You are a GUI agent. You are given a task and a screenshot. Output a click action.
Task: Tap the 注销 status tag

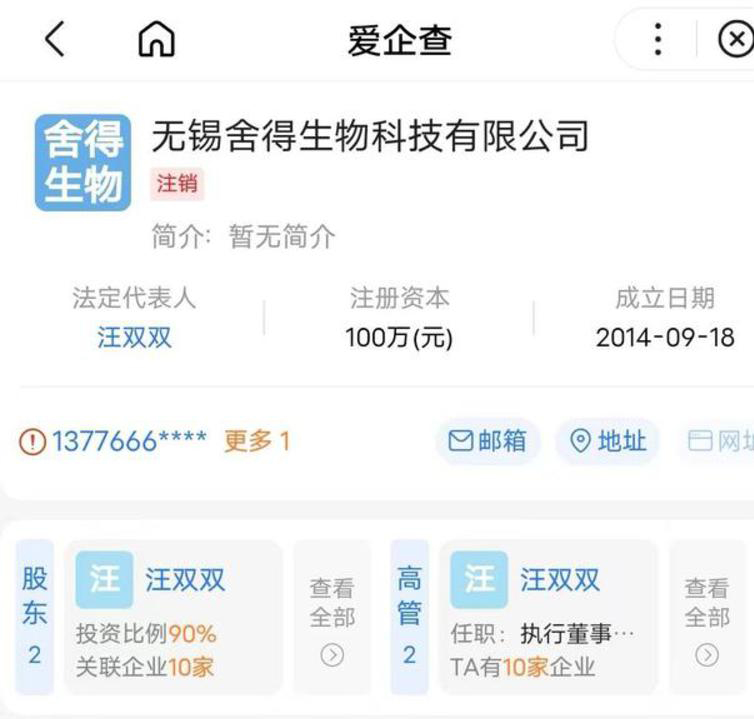pos(177,184)
